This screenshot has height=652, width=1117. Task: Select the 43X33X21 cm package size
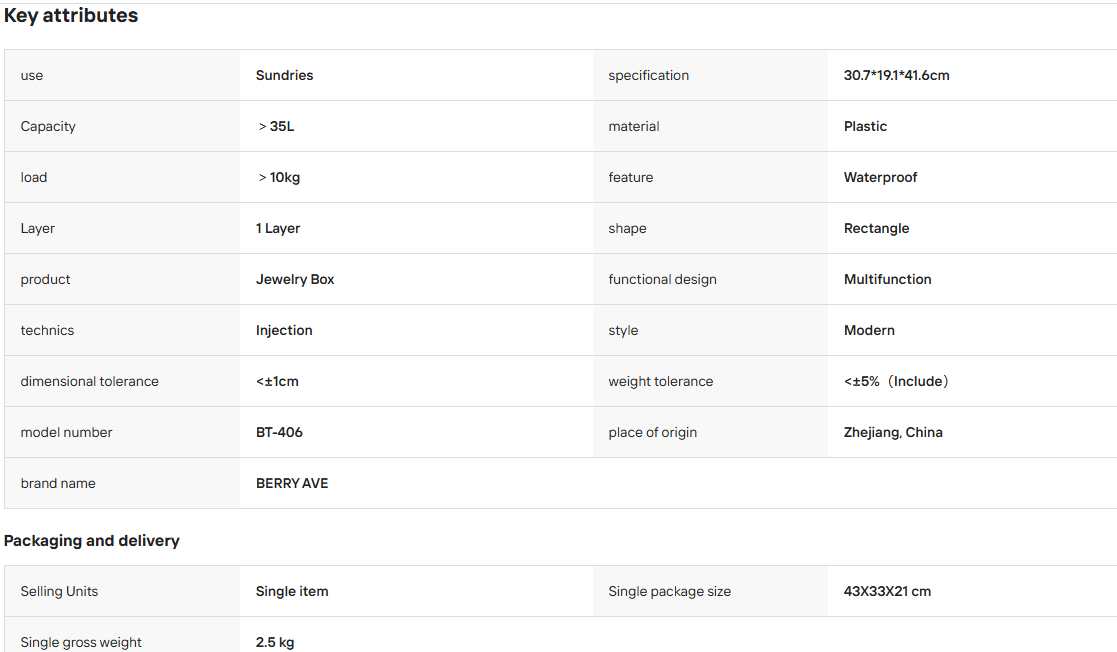click(887, 591)
